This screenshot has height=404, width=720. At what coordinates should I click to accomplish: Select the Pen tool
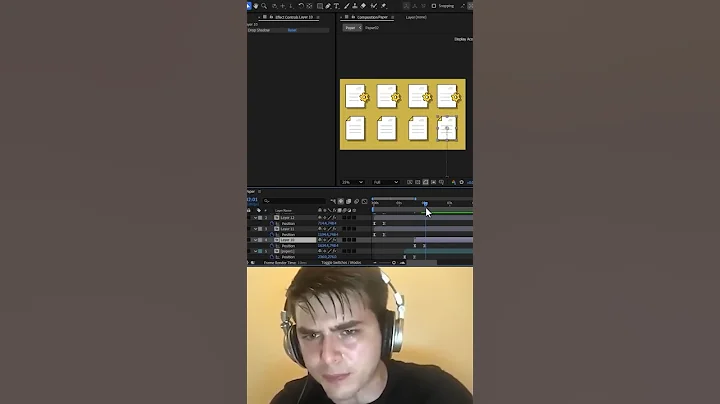(x=328, y=6)
